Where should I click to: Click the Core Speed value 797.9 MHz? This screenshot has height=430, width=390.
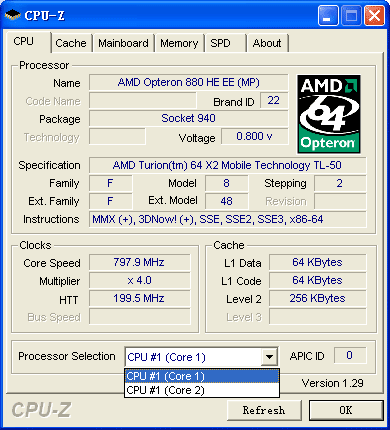139,262
